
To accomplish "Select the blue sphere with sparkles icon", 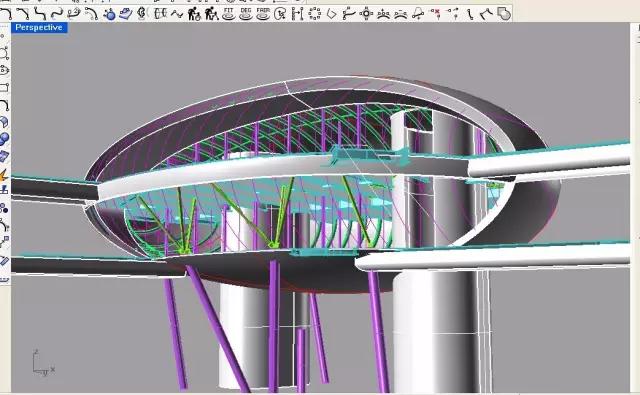I will tap(109, 14).
